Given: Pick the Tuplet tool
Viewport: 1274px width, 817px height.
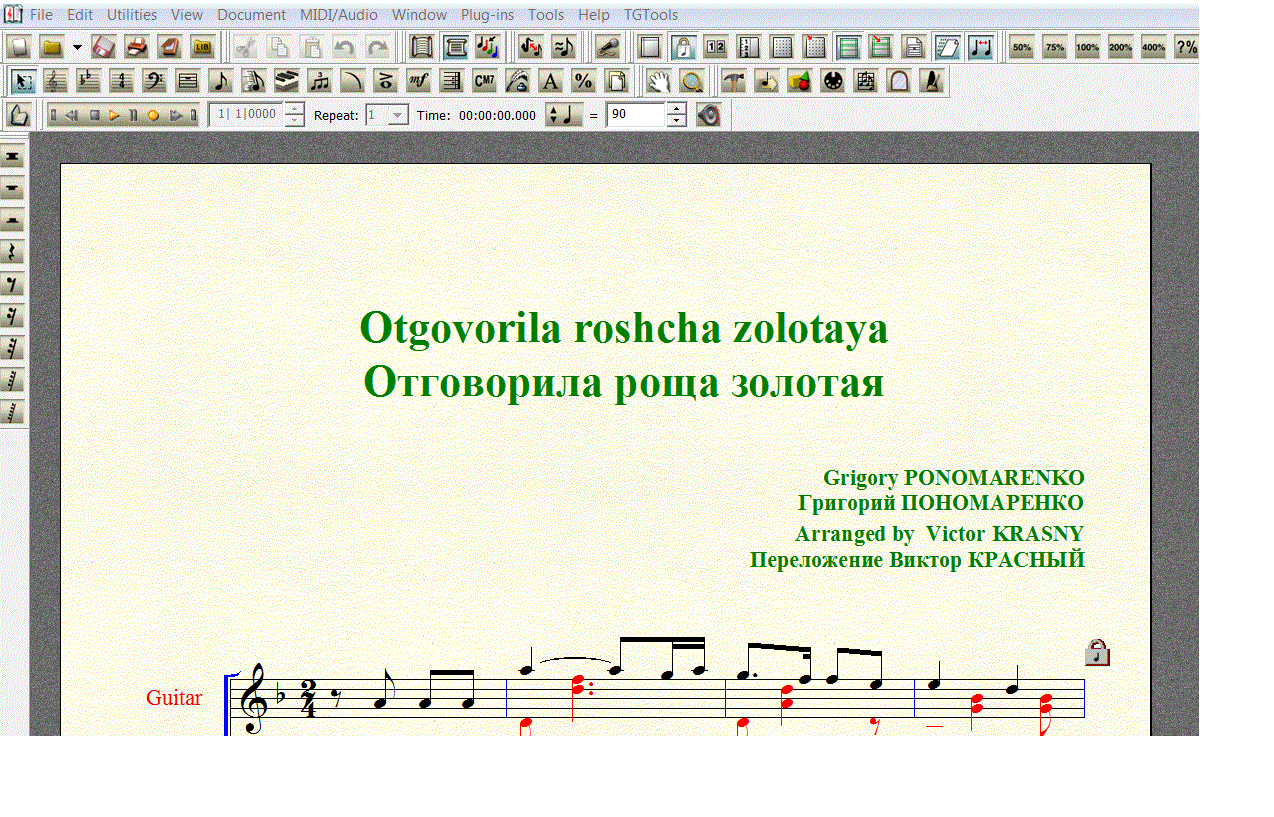Looking at the screenshot, I should click(x=320, y=81).
